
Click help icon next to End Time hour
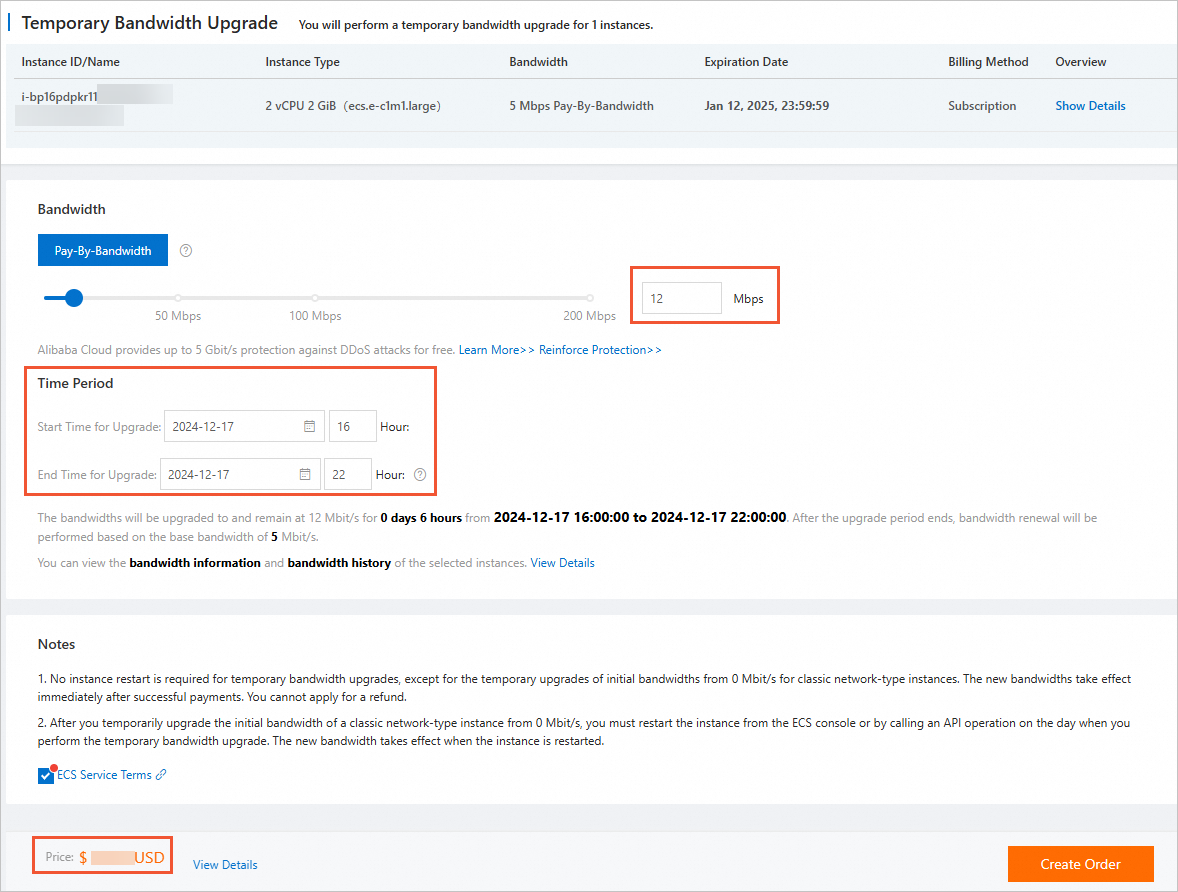tap(420, 474)
